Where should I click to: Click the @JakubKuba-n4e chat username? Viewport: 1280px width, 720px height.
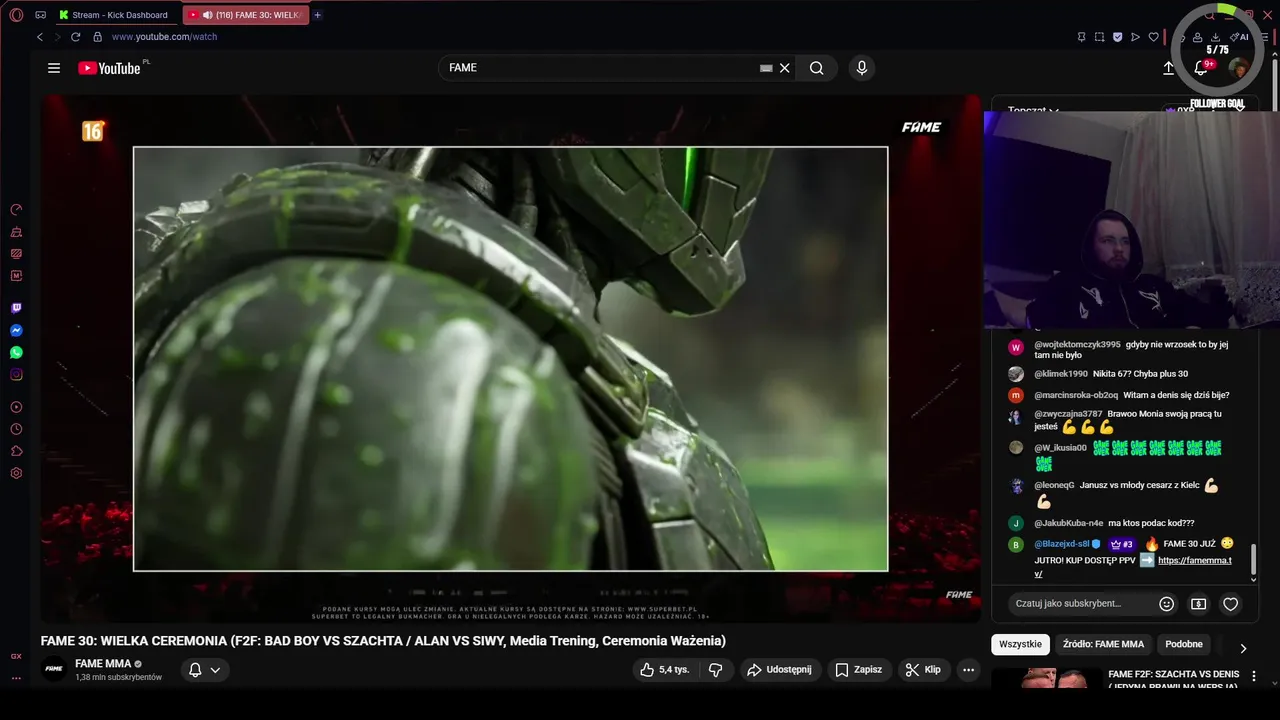[x=1069, y=523]
